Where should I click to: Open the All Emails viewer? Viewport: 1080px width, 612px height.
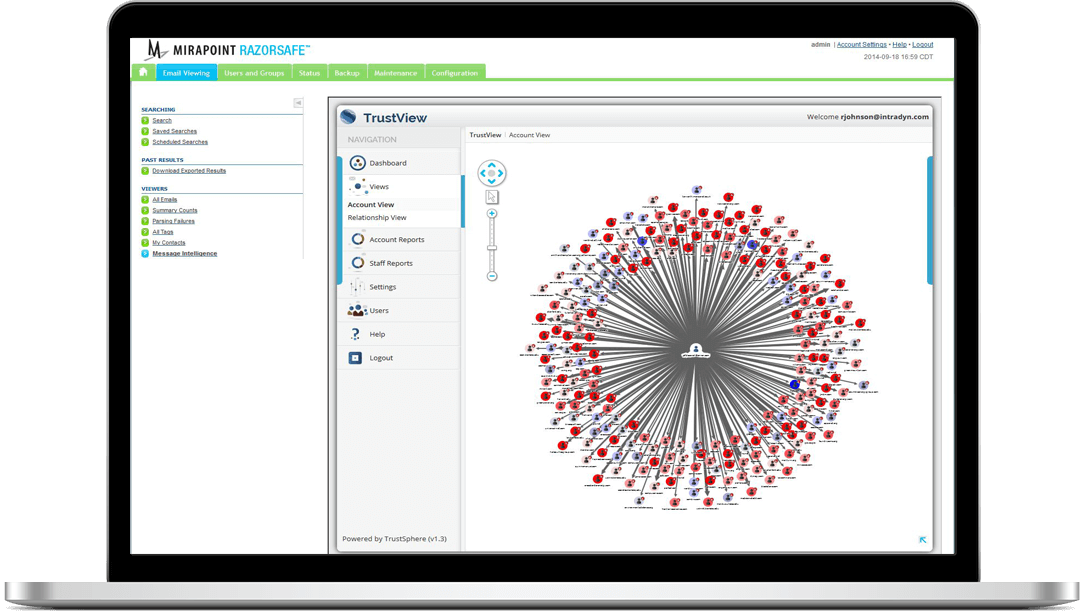click(165, 200)
